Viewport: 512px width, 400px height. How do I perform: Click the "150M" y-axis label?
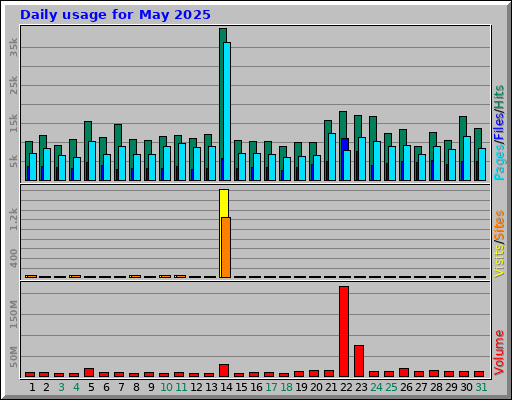[x=13, y=314]
